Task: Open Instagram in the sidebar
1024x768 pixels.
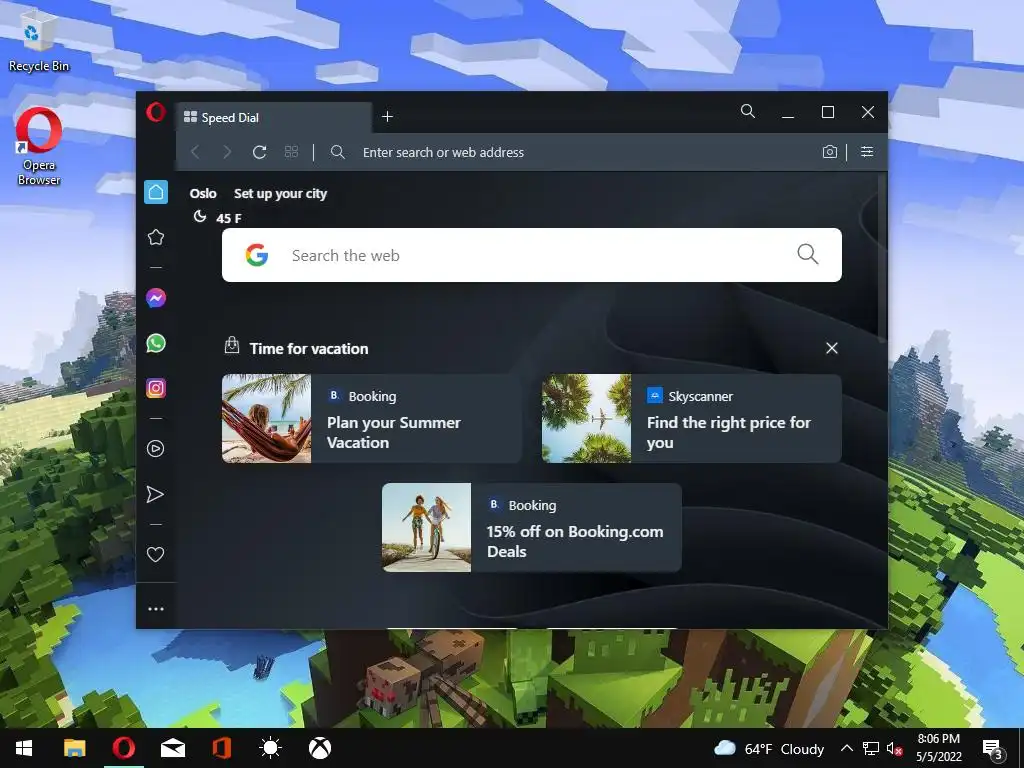Action: pos(155,389)
